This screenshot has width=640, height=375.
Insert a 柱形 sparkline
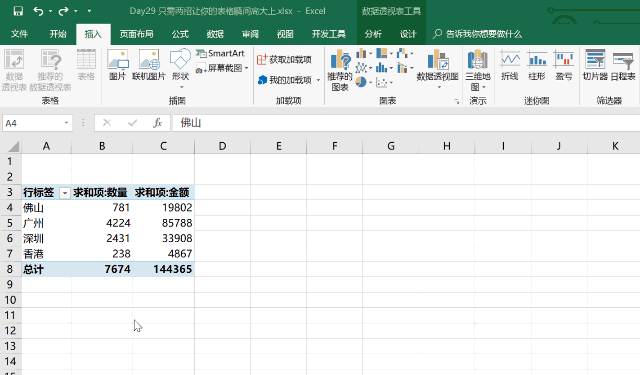pos(537,64)
